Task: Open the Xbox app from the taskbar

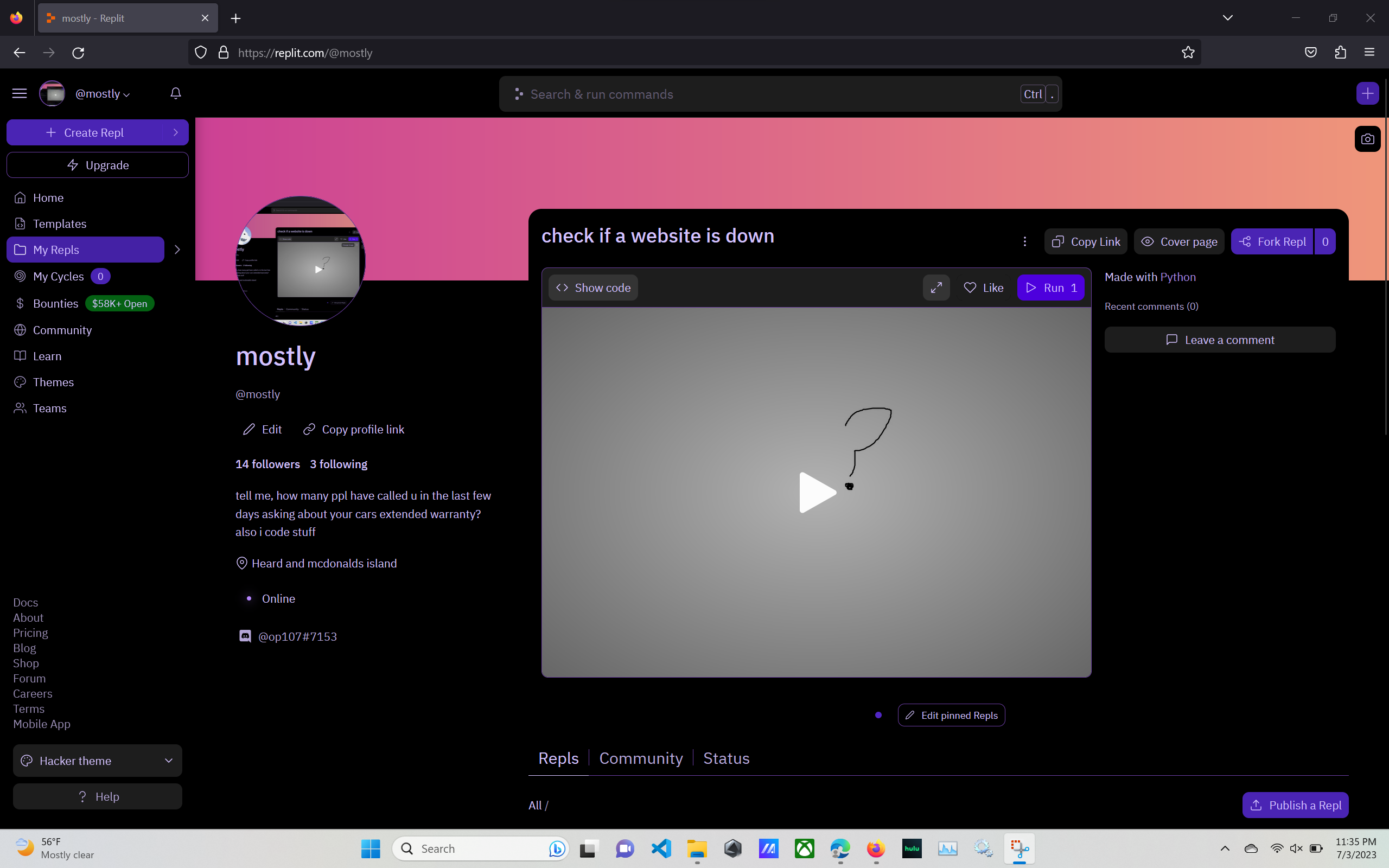Action: tap(805, 848)
